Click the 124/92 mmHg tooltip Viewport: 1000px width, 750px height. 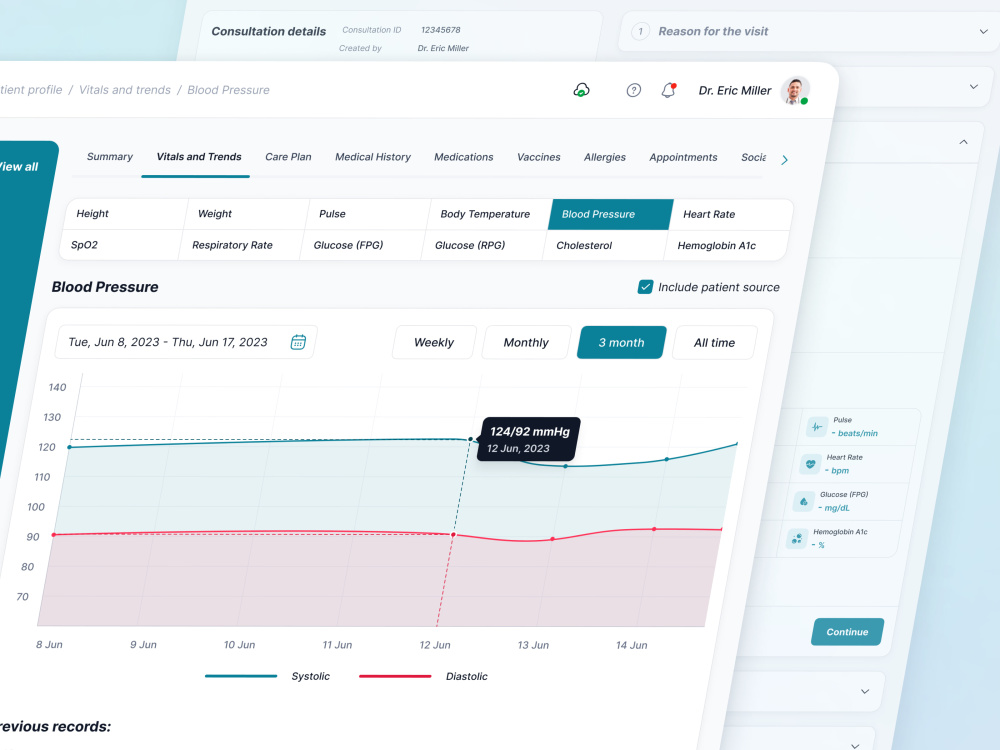point(529,439)
